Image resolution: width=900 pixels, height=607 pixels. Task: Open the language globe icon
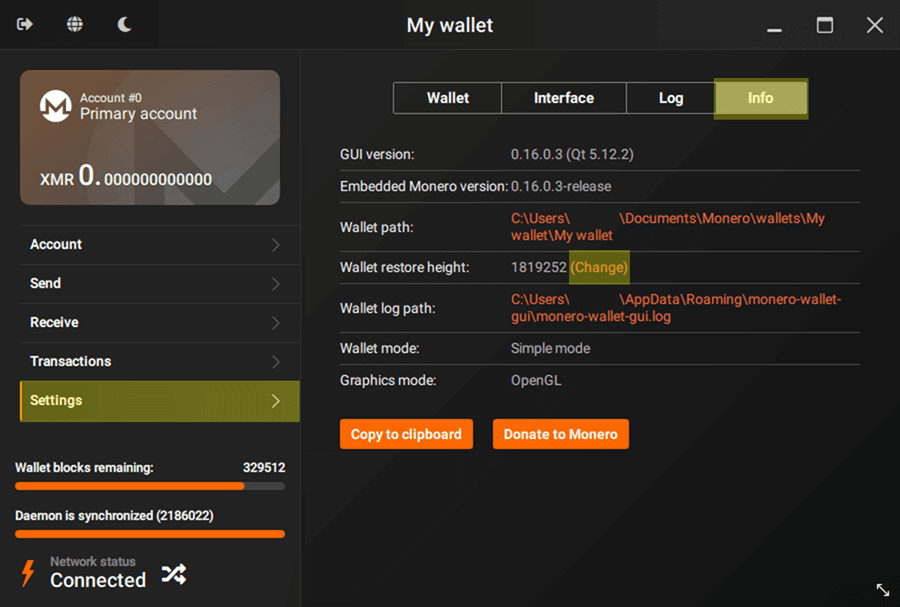tap(75, 25)
